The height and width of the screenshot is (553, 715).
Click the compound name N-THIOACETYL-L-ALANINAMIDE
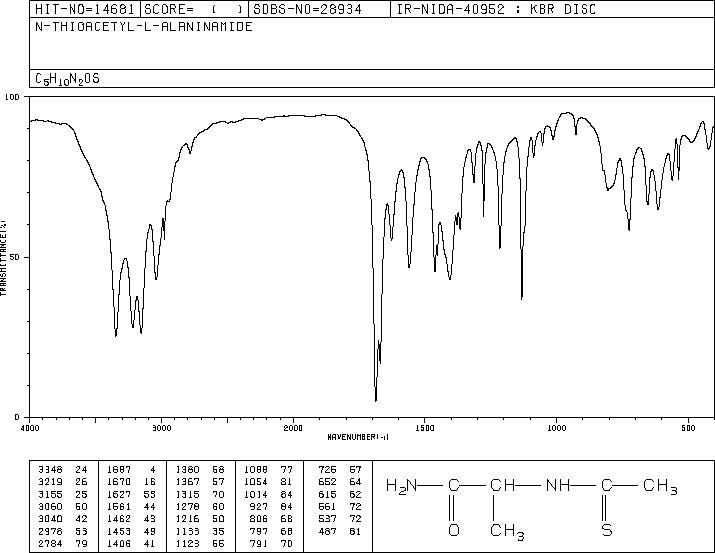click(130, 27)
